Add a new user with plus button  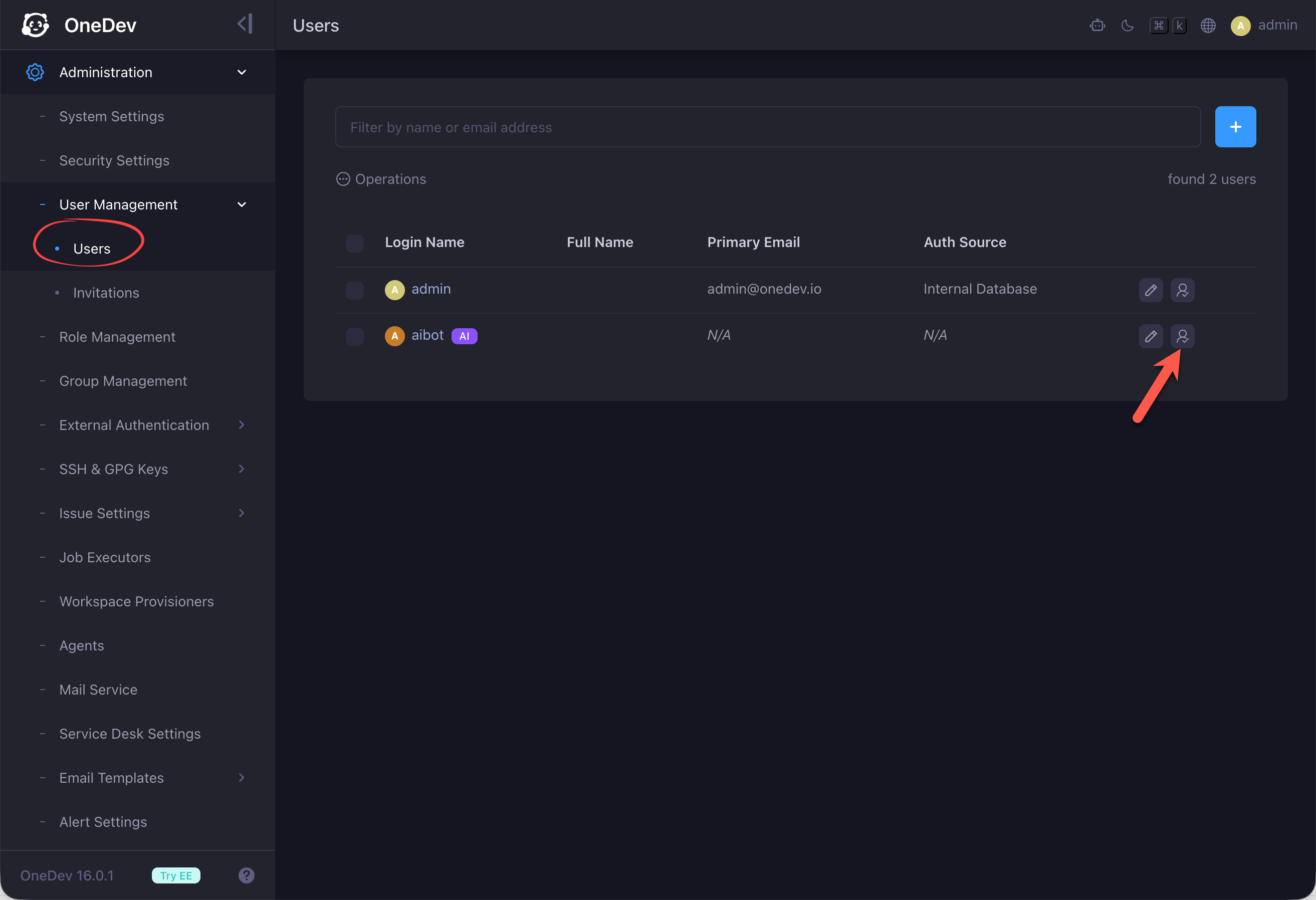1235,127
